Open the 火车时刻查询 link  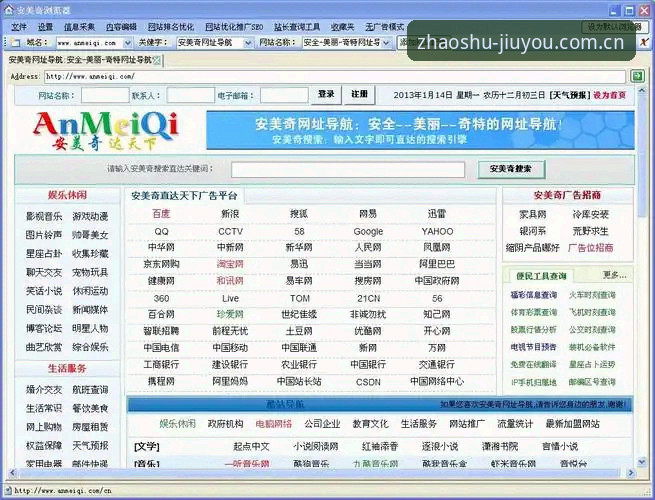pos(592,295)
